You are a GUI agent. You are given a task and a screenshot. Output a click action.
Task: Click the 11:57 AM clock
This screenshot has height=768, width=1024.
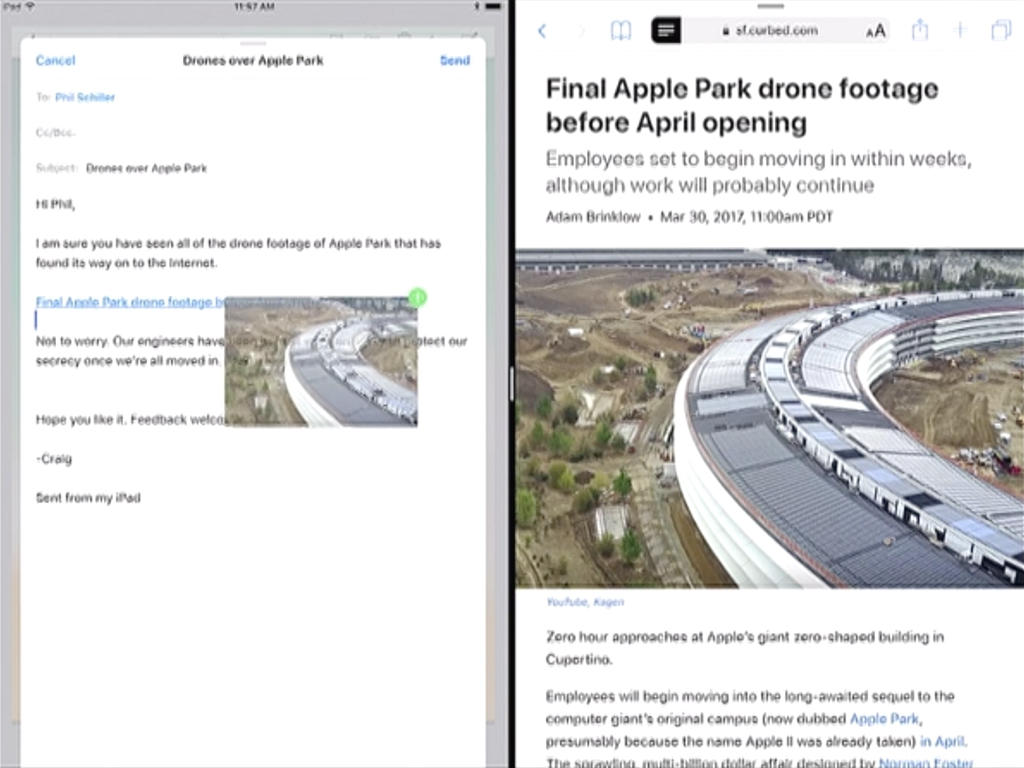254,7
